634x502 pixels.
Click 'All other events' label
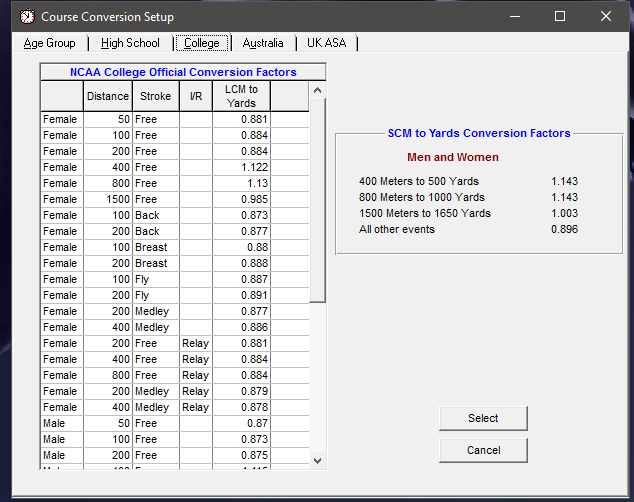tap(397, 229)
